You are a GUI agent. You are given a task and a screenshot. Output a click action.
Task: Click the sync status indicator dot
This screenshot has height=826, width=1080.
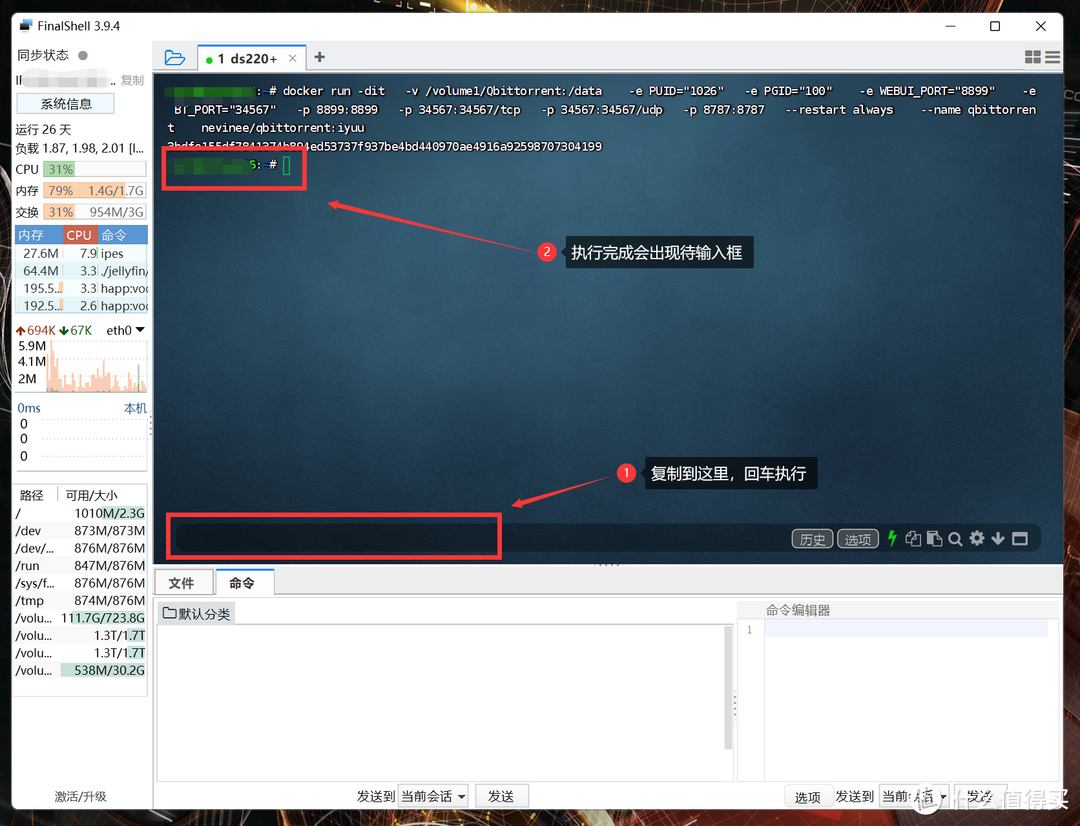pyautogui.click(x=83, y=55)
